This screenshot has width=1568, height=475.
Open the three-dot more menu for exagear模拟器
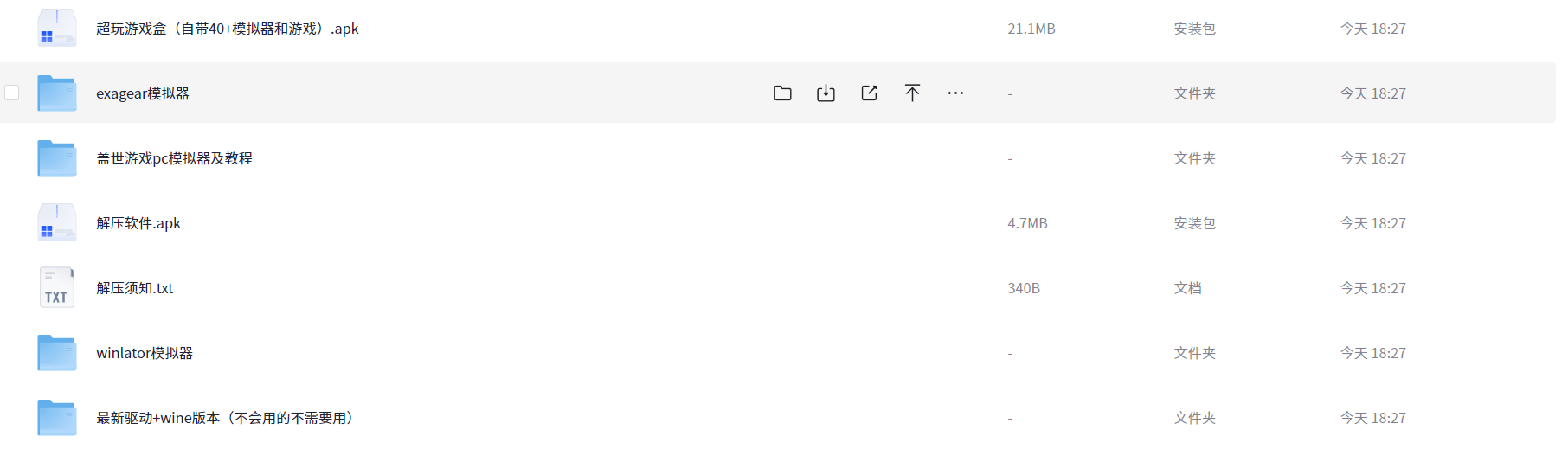[955, 93]
